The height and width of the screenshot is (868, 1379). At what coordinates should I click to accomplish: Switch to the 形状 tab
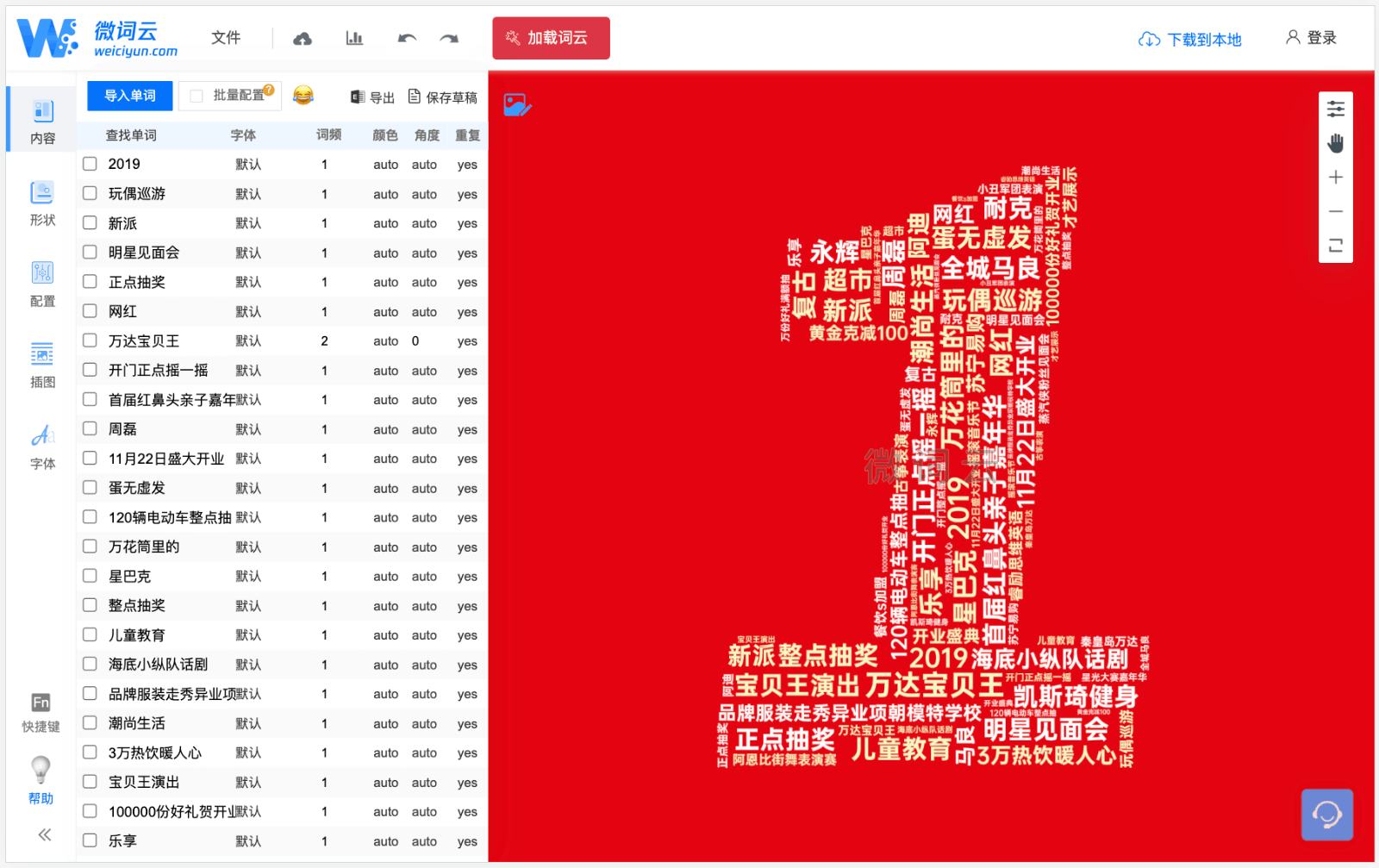[42, 203]
